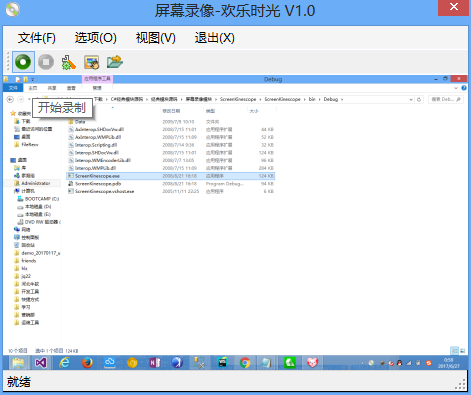Expand the address bar path dropdown arrow
Screen dimensions: 471x395
point(411,99)
